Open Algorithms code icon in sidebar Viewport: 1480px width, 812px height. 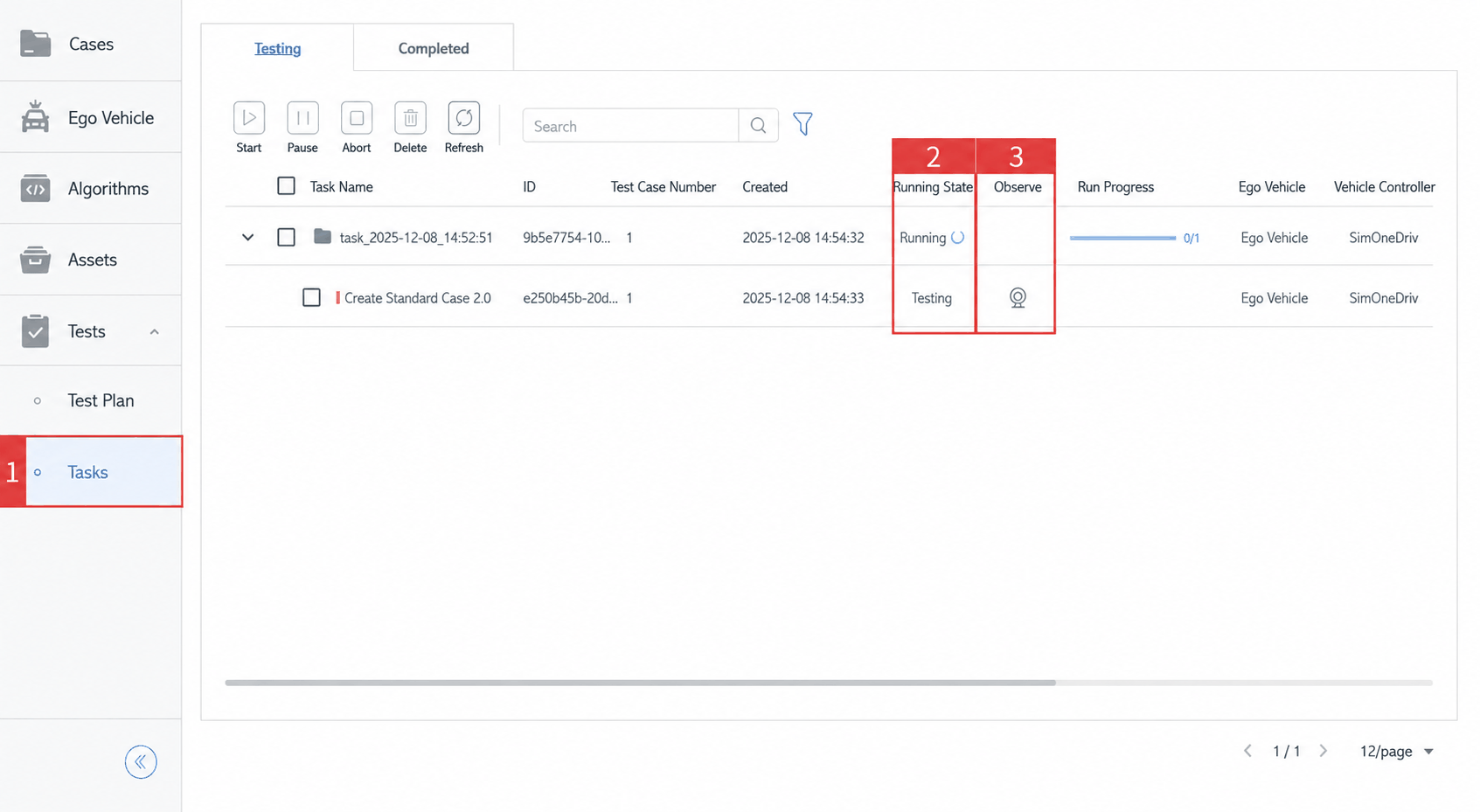click(36, 188)
